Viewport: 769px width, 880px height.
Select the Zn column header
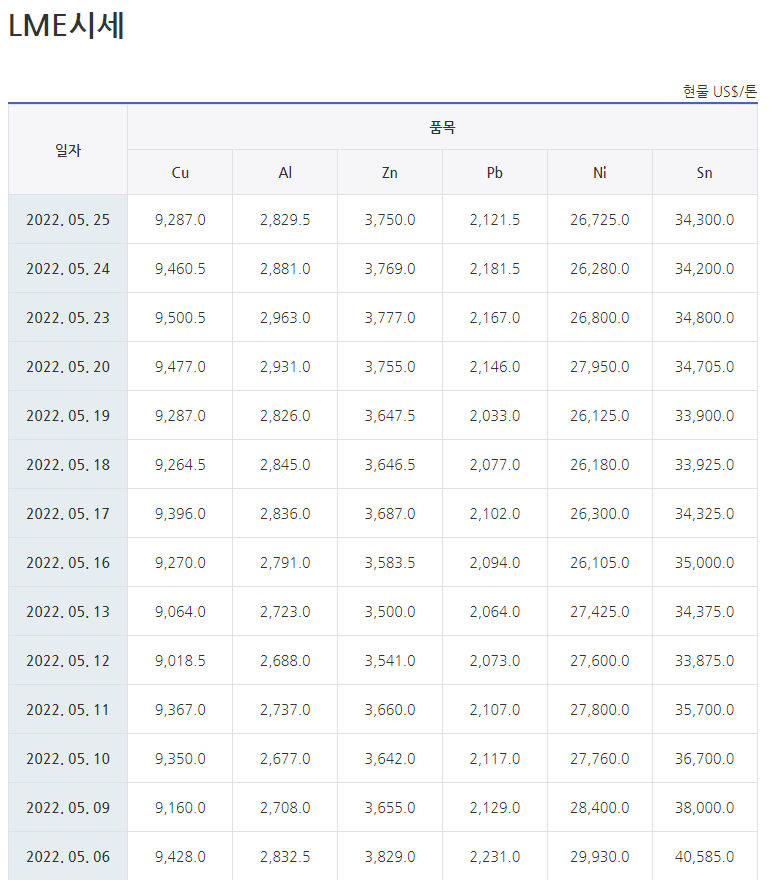tap(390, 172)
